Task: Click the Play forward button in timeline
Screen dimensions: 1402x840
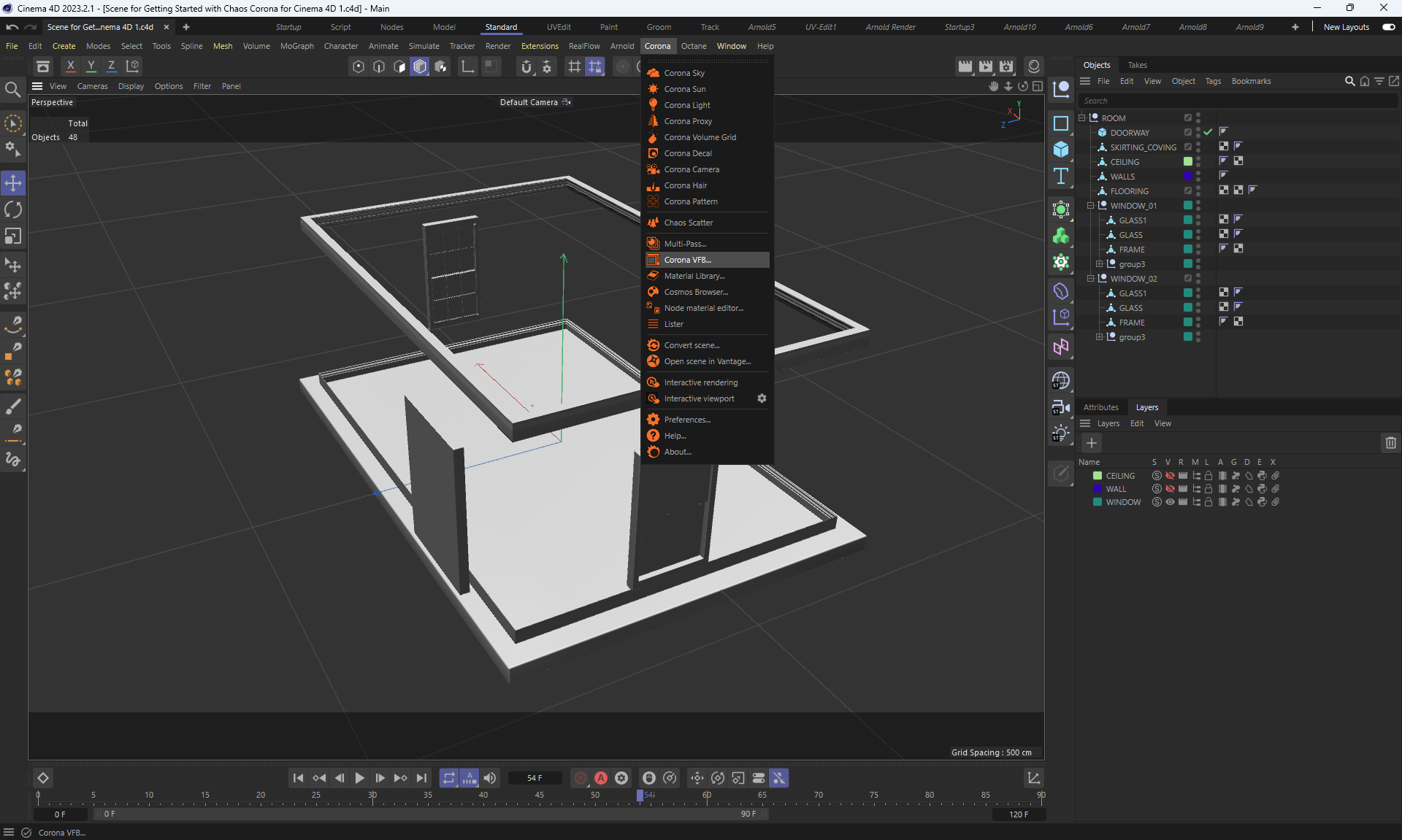Action: click(359, 778)
